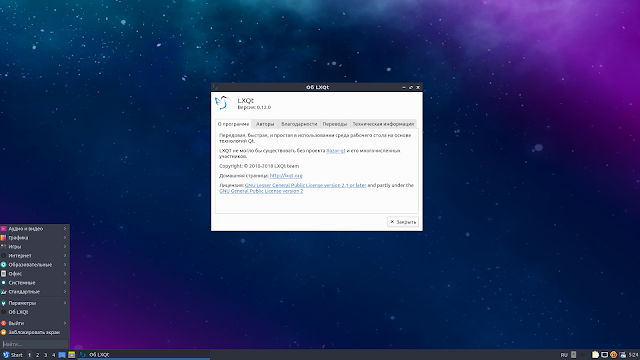Open the Образовательные menu category

pyautogui.click(x=35, y=264)
